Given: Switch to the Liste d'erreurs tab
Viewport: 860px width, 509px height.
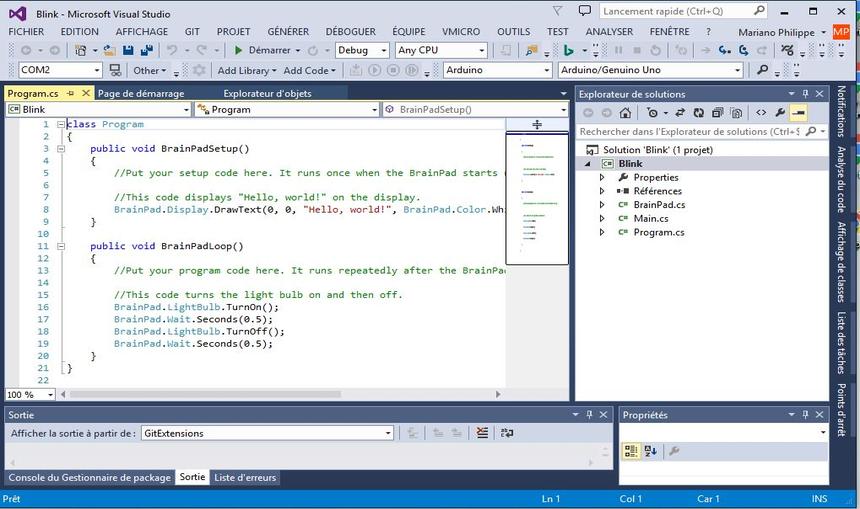Looking at the screenshot, I should tap(245, 478).
